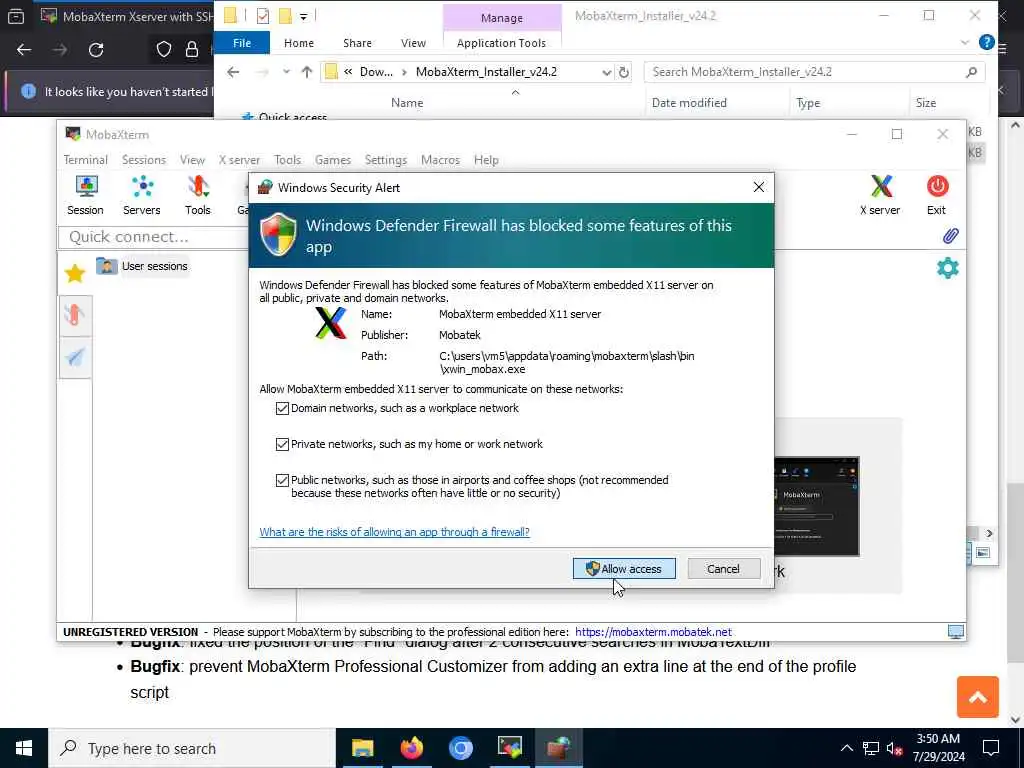
Task: Click the red Exit power icon
Action: (x=936, y=195)
